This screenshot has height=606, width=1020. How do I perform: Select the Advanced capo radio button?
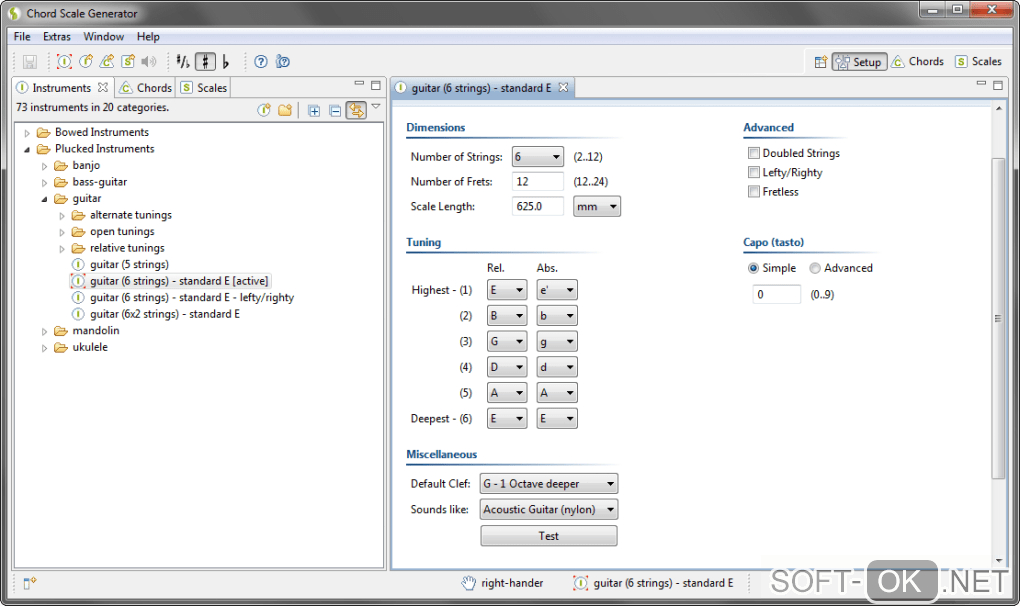click(815, 268)
